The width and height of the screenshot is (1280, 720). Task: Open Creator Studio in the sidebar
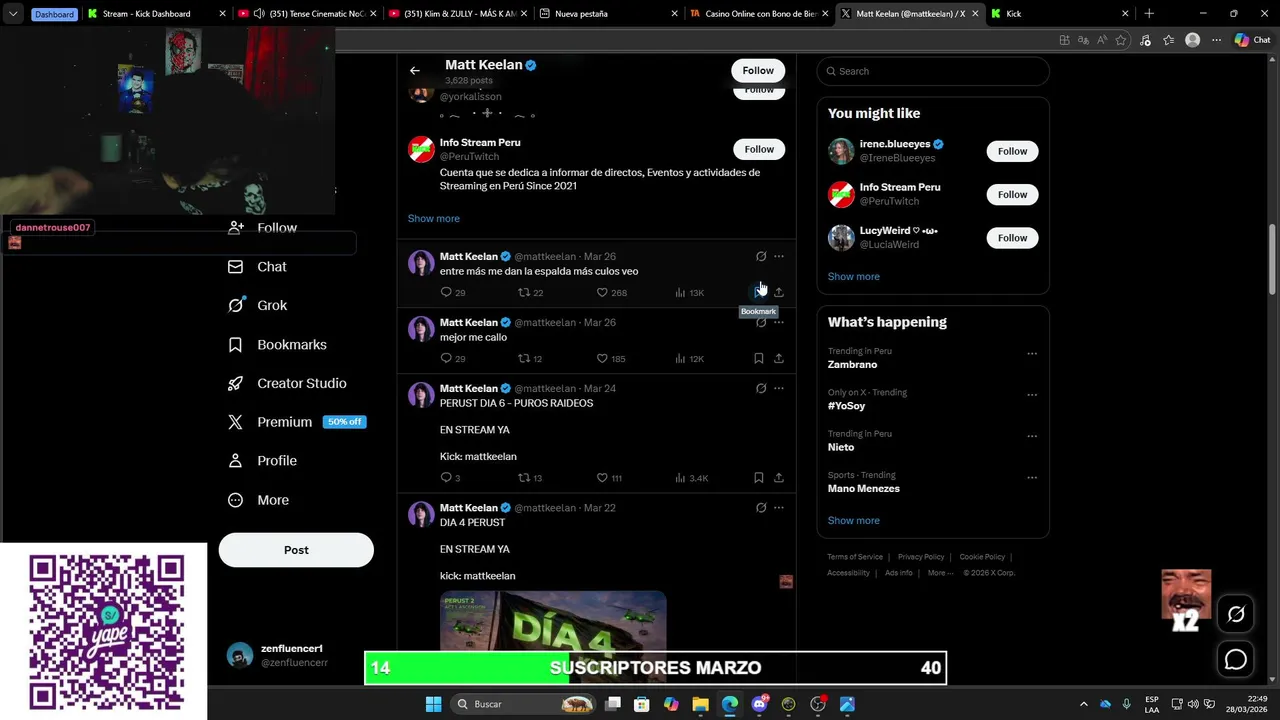click(x=287, y=383)
